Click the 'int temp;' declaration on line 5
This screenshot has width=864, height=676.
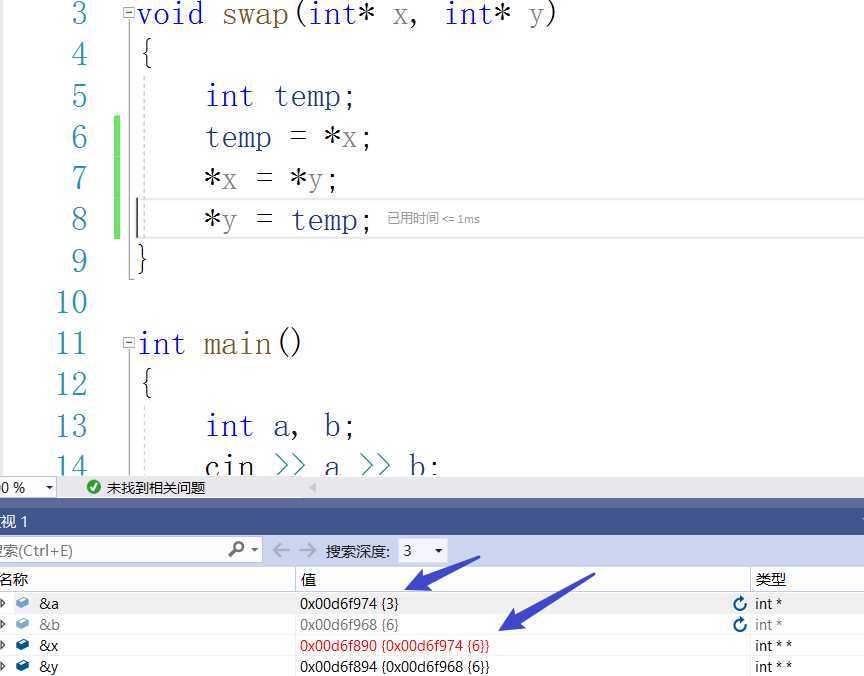pyautogui.click(x=279, y=96)
